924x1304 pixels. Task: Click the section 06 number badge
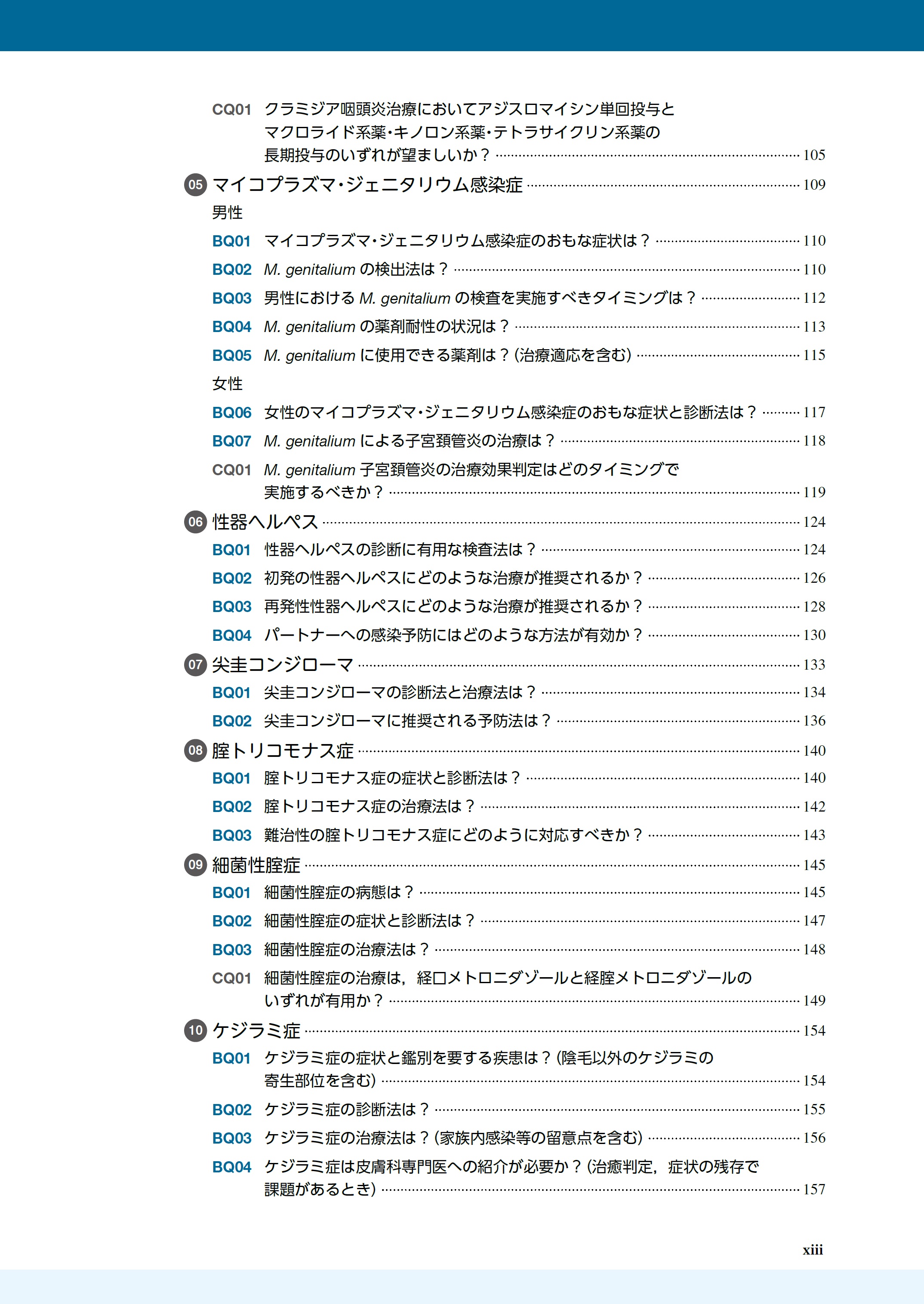(195, 522)
